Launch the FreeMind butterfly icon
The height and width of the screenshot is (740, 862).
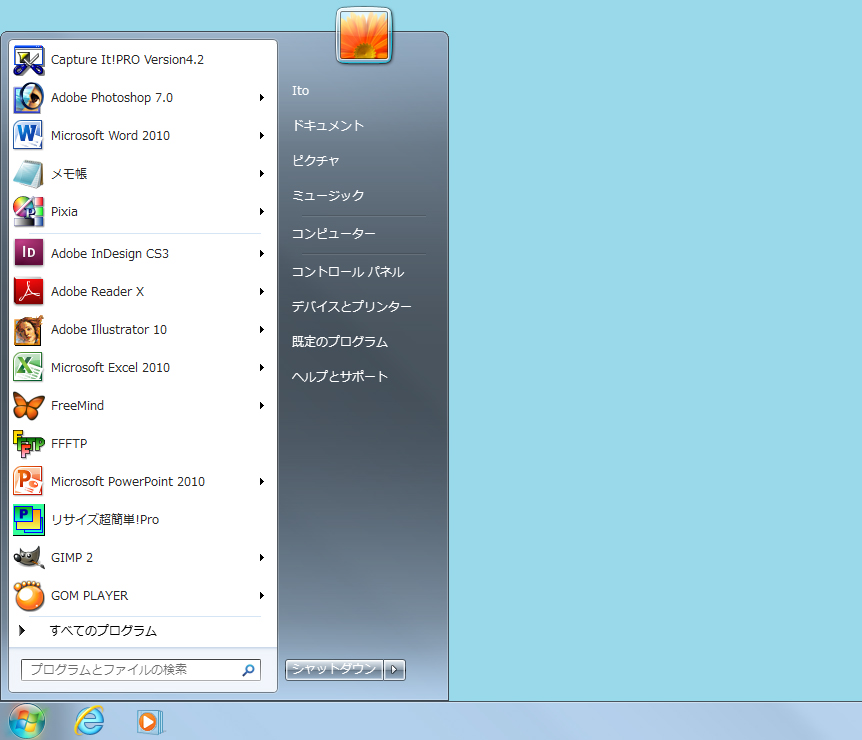pyautogui.click(x=29, y=406)
